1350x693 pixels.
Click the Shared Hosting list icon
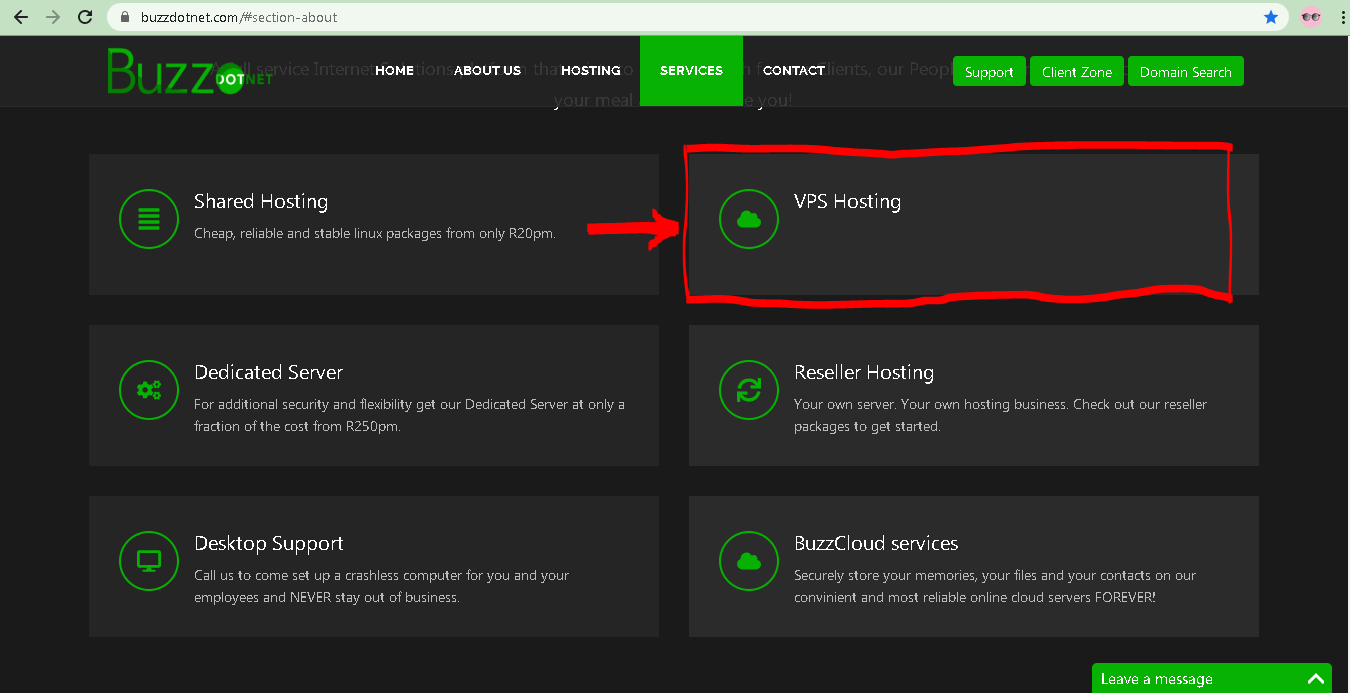click(x=149, y=219)
